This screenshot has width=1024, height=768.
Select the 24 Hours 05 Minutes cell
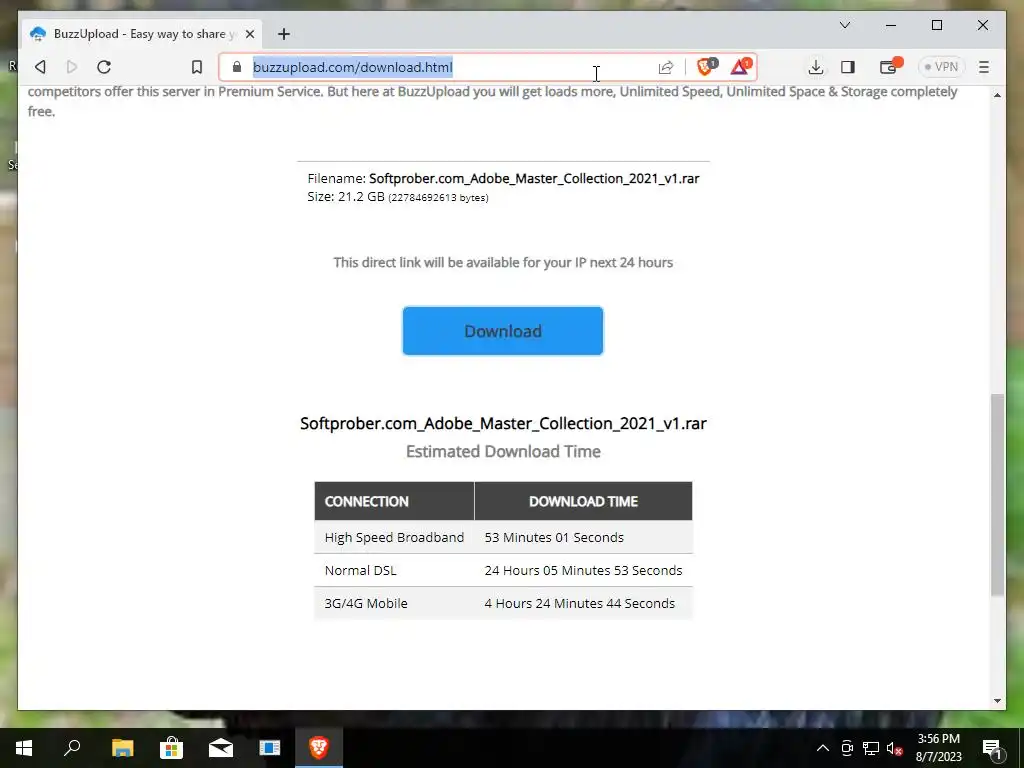583,570
